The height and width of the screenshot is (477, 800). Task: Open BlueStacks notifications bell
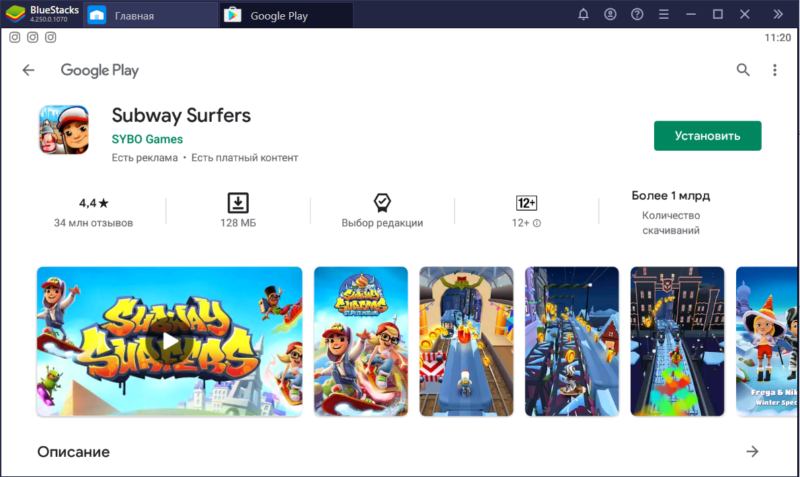pos(583,14)
